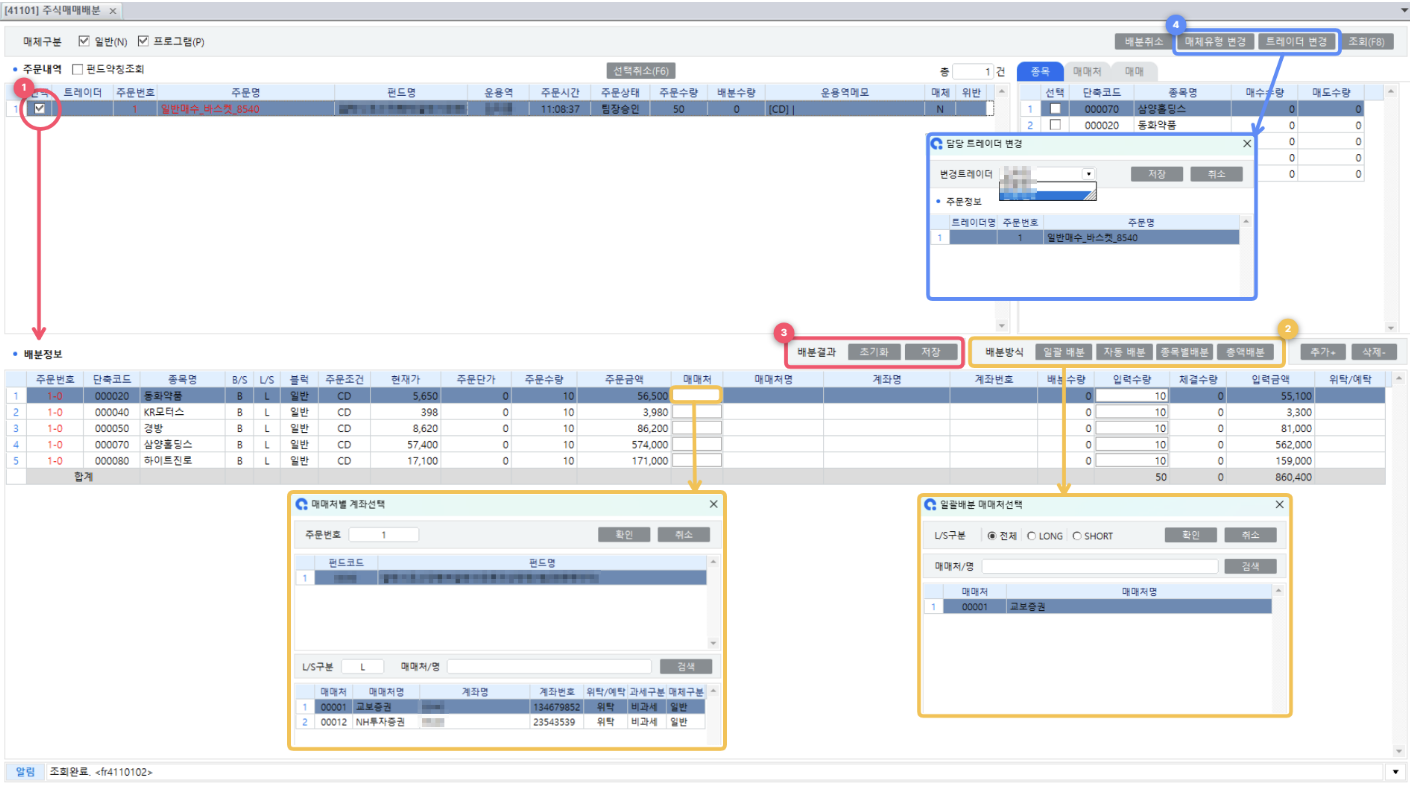Click the 총 count field
1410x785 pixels.
click(972, 72)
